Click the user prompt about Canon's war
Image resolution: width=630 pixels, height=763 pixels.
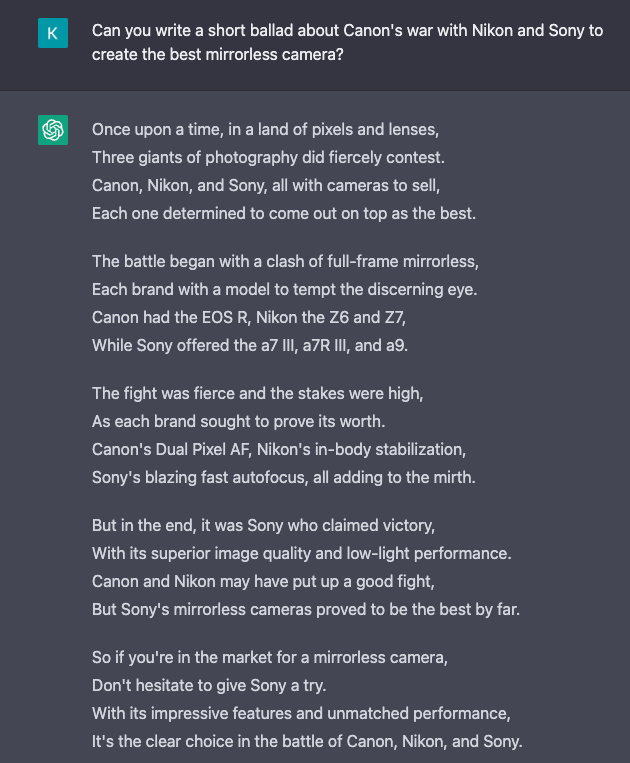[x=347, y=42]
